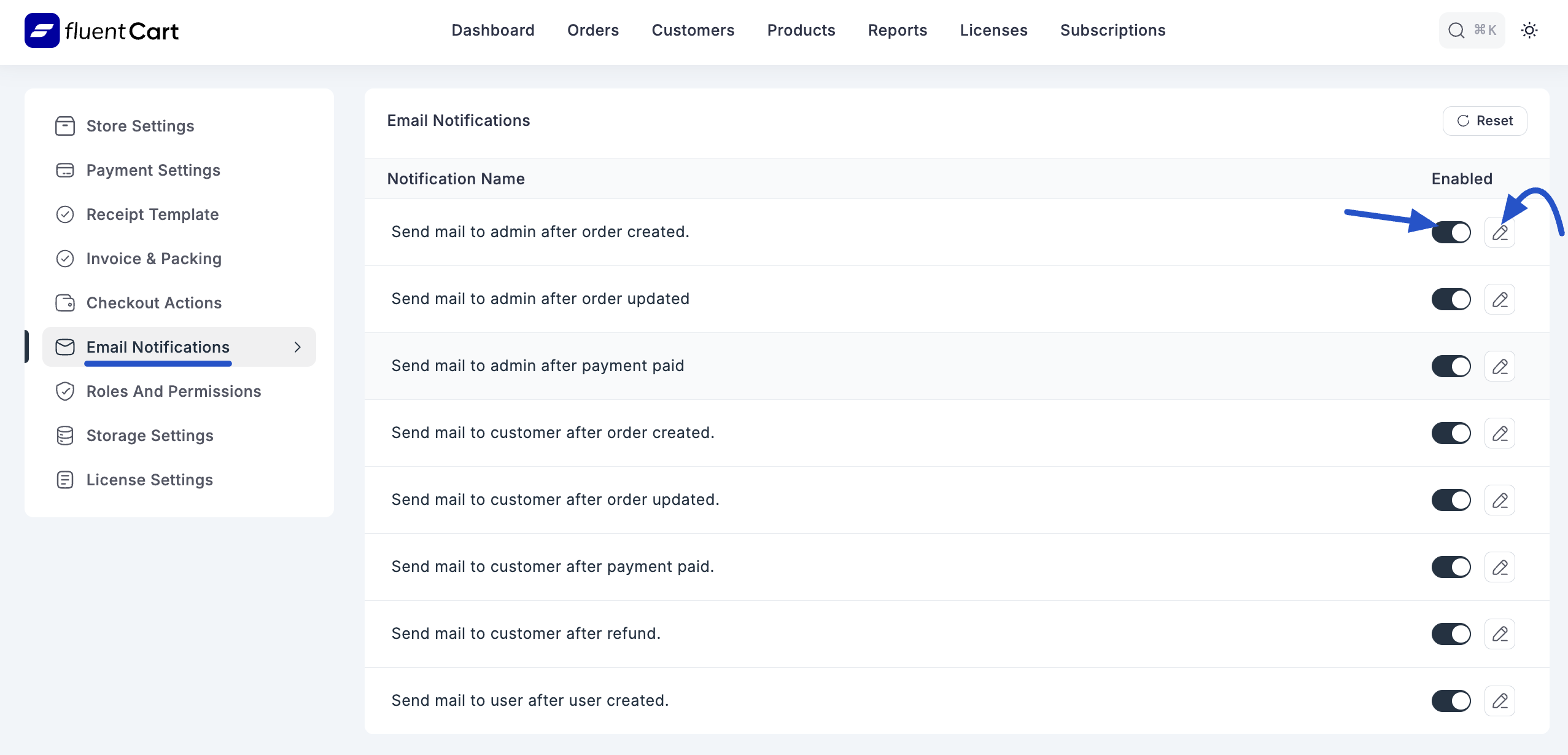
Task: Disable mail to user after user created
Action: click(x=1451, y=700)
